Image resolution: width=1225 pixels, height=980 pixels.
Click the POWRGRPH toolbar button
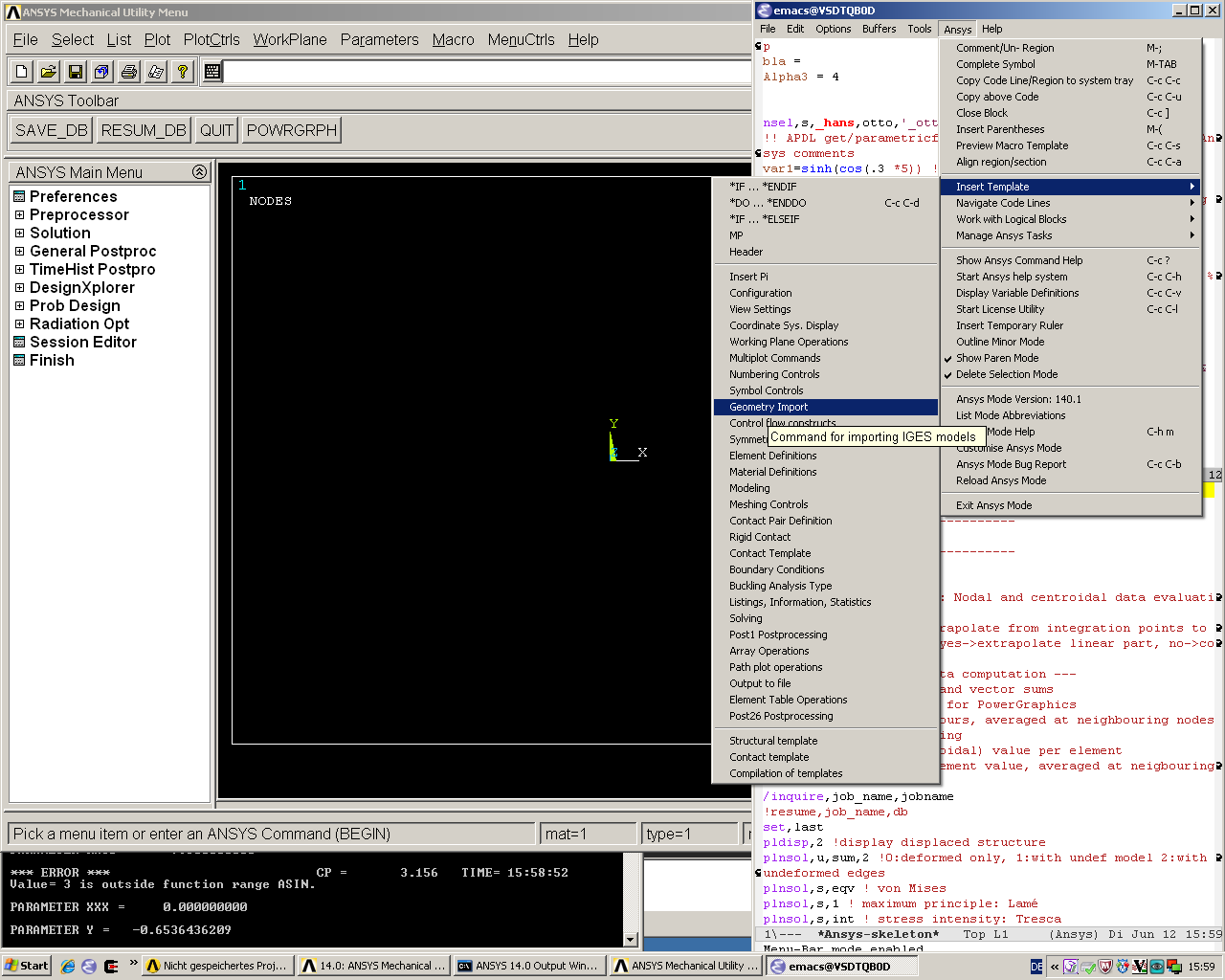(x=292, y=130)
